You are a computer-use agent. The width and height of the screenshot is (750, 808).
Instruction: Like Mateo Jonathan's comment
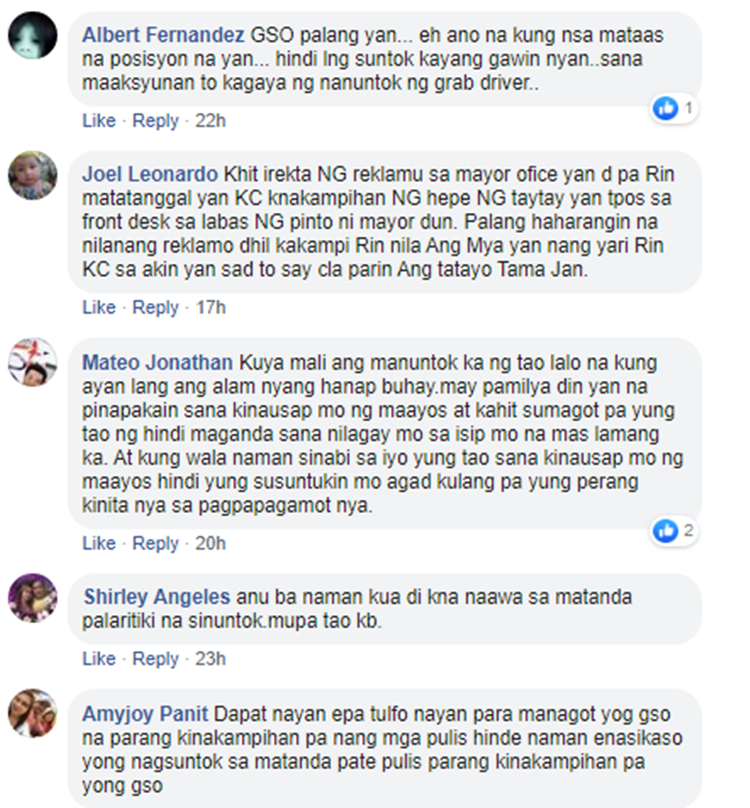click(x=99, y=543)
